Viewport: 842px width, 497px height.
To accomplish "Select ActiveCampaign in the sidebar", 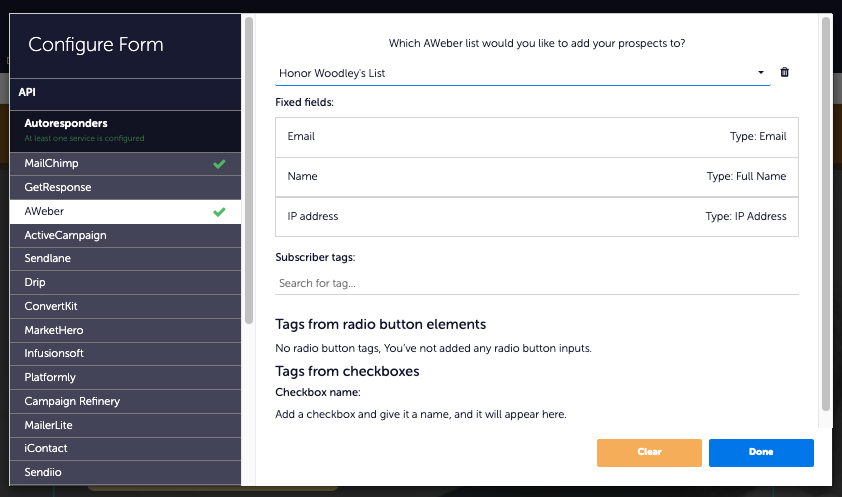I will (65, 235).
